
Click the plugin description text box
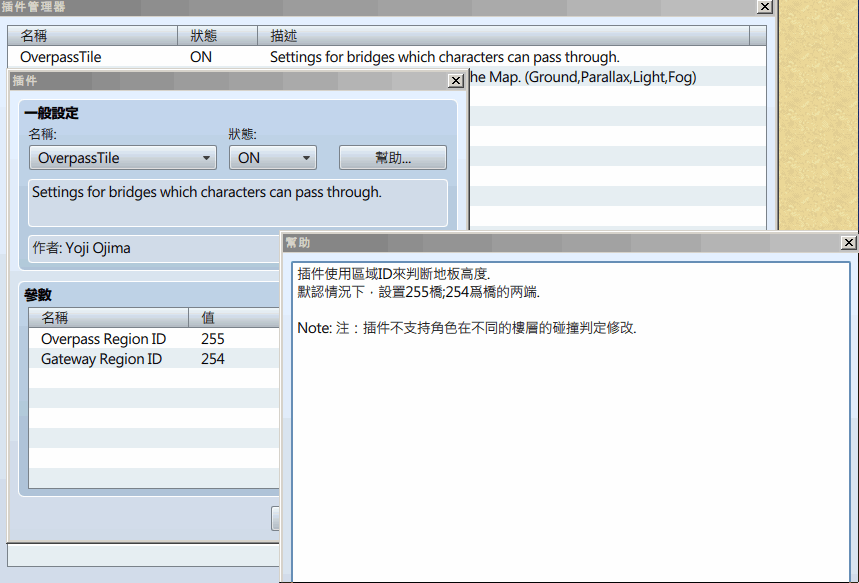pos(238,203)
